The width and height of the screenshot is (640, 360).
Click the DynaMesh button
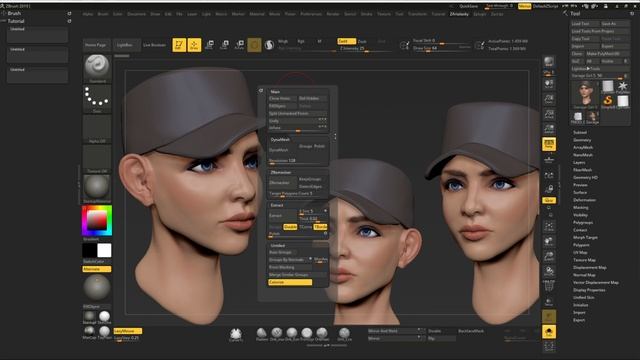pos(282,150)
